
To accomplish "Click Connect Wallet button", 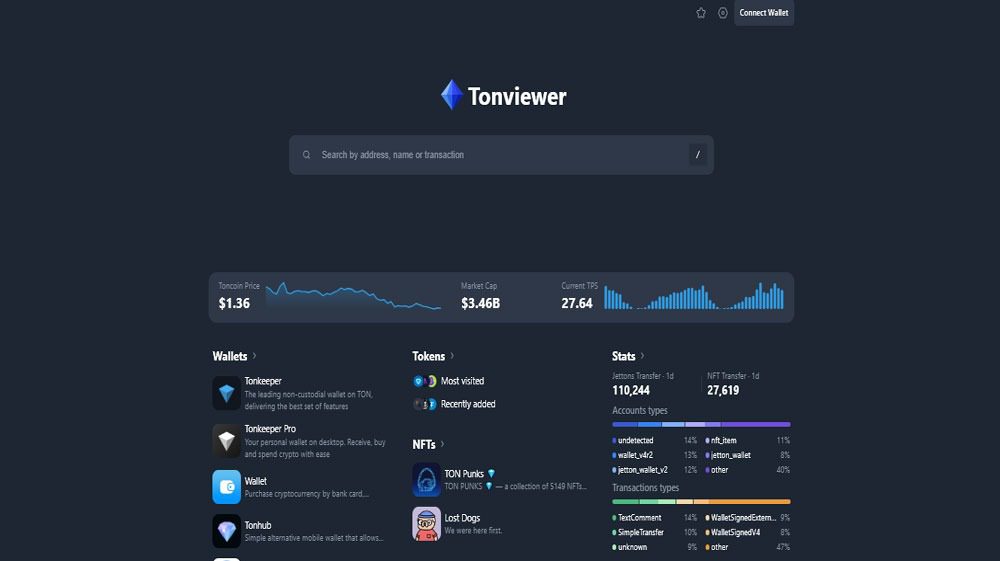I will coord(764,13).
